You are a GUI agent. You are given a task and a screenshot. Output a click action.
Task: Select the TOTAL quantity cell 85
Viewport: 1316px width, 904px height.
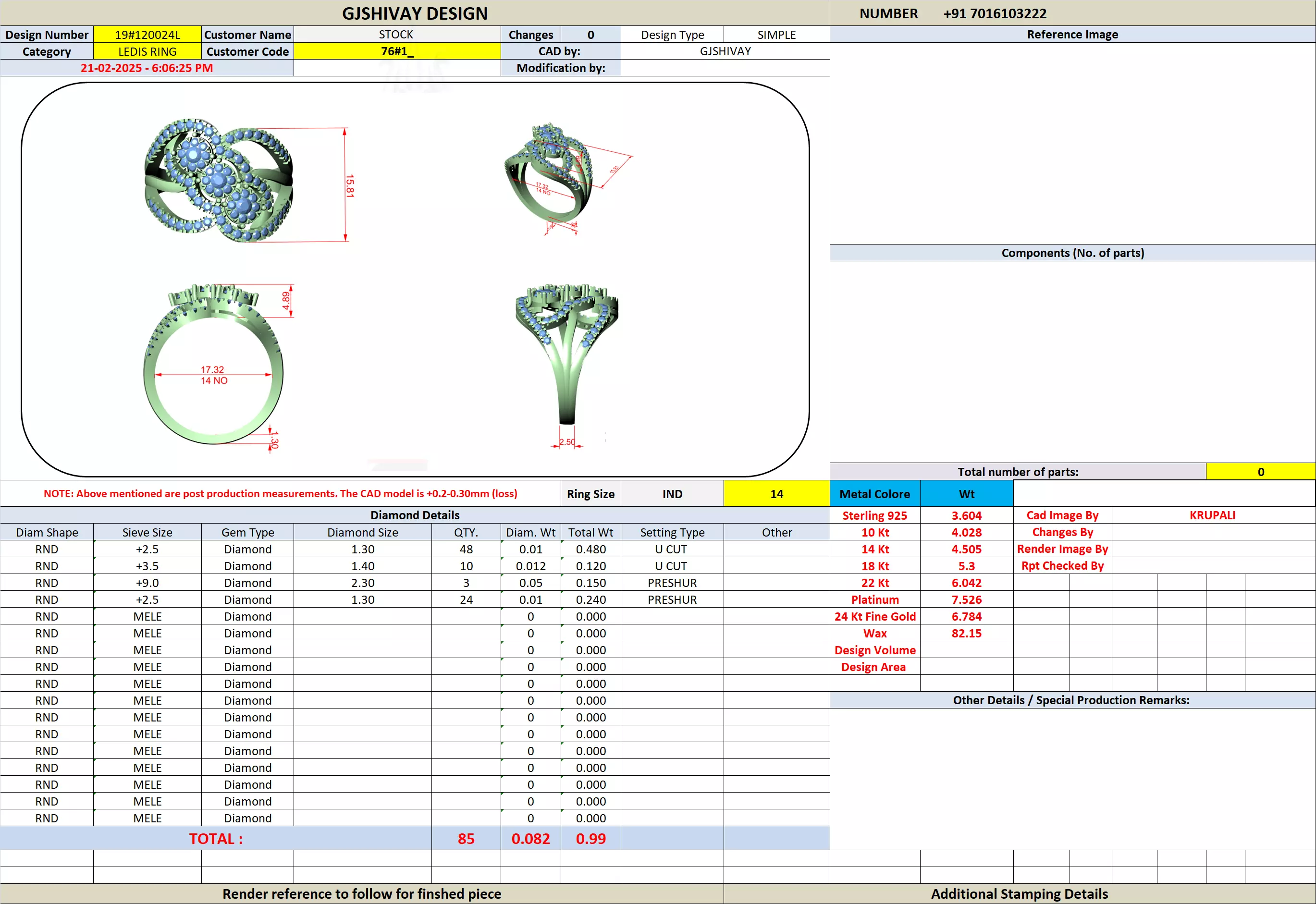466,839
